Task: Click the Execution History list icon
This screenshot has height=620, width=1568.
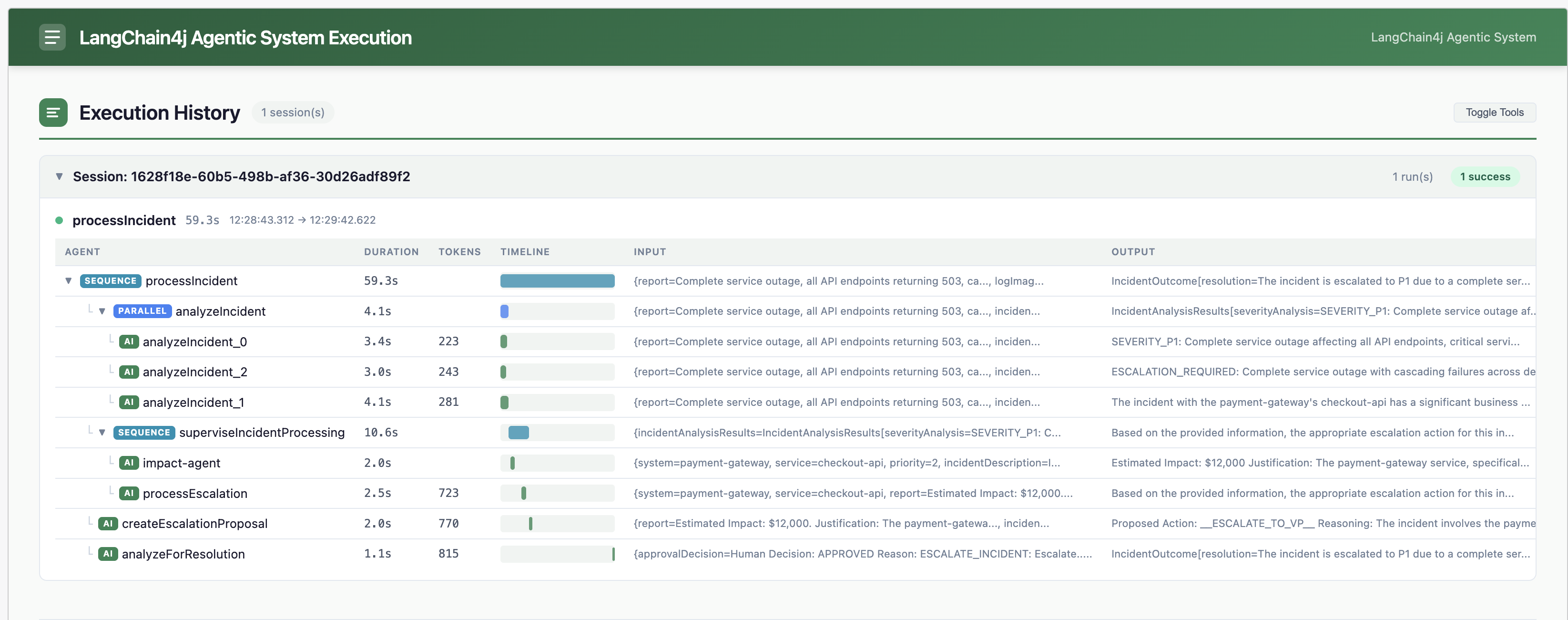Action: (x=53, y=113)
